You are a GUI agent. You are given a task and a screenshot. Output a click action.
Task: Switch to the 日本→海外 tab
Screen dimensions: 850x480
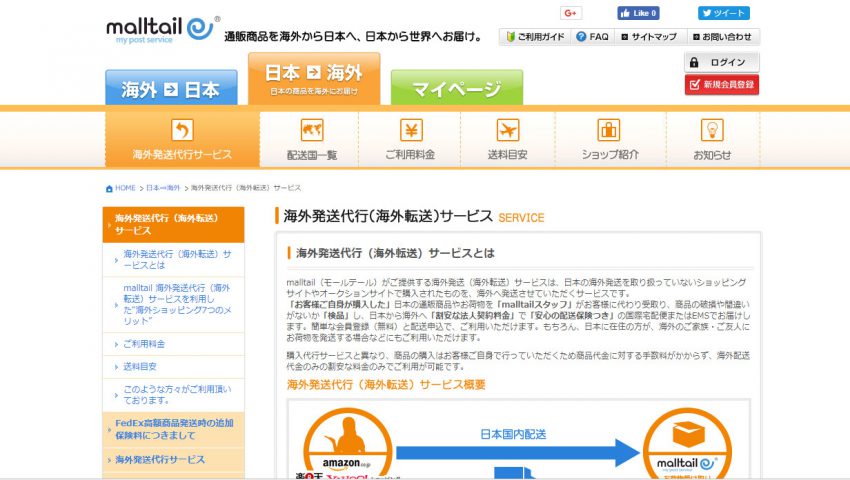(x=314, y=79)
